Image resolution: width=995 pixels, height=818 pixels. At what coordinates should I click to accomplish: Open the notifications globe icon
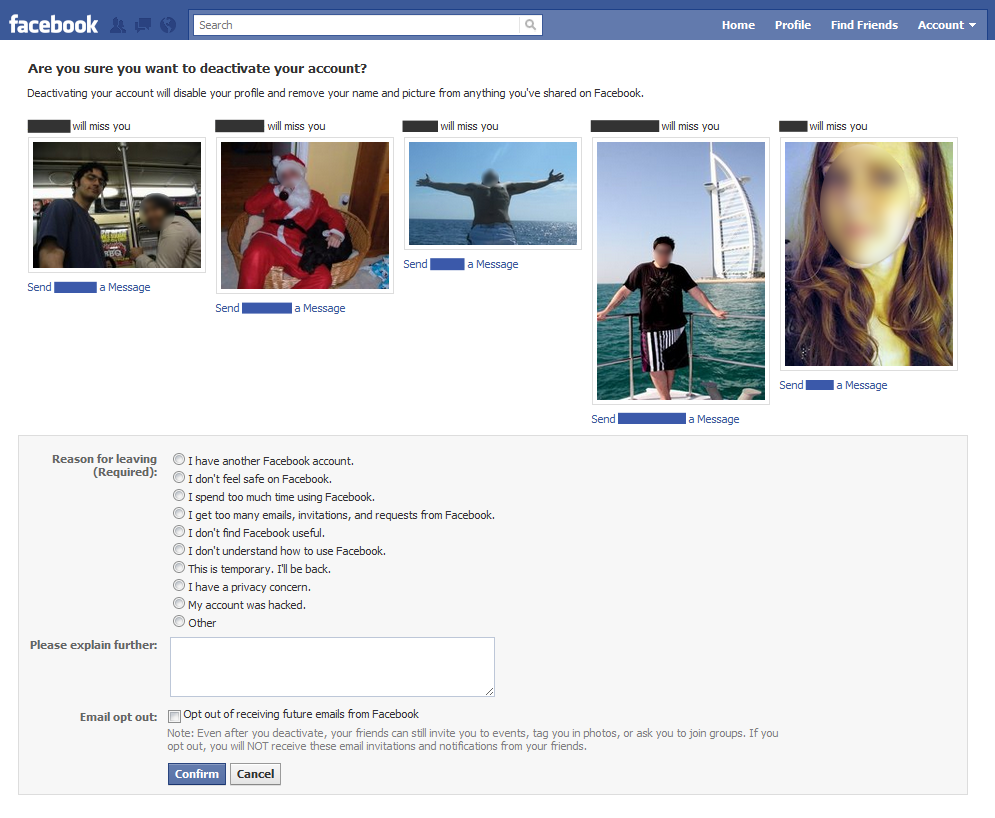pos(168,25)
